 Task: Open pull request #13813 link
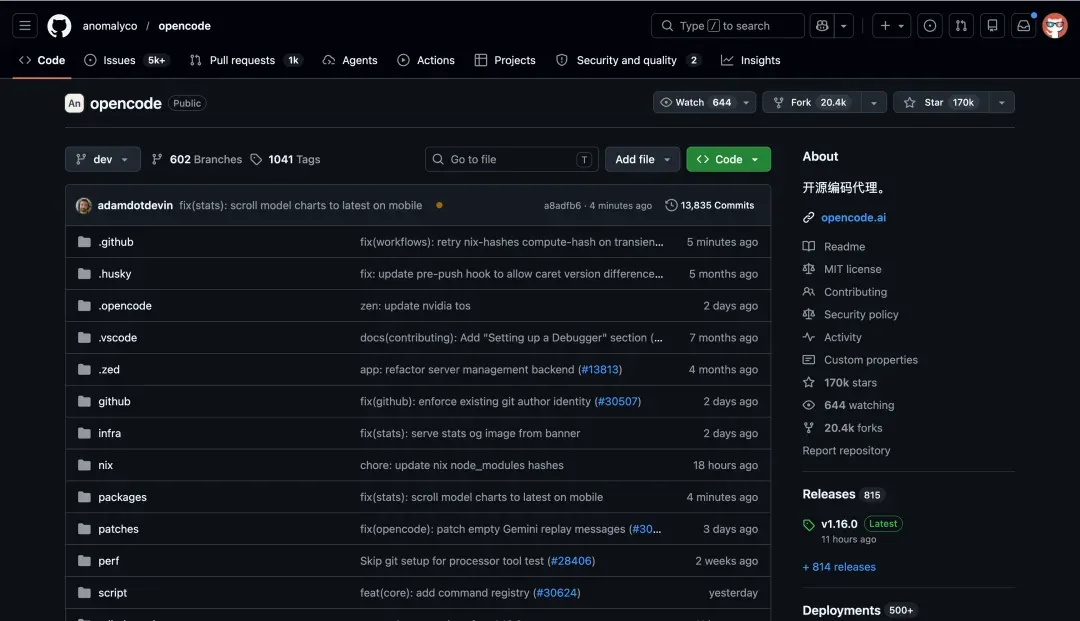coord(600,370)
